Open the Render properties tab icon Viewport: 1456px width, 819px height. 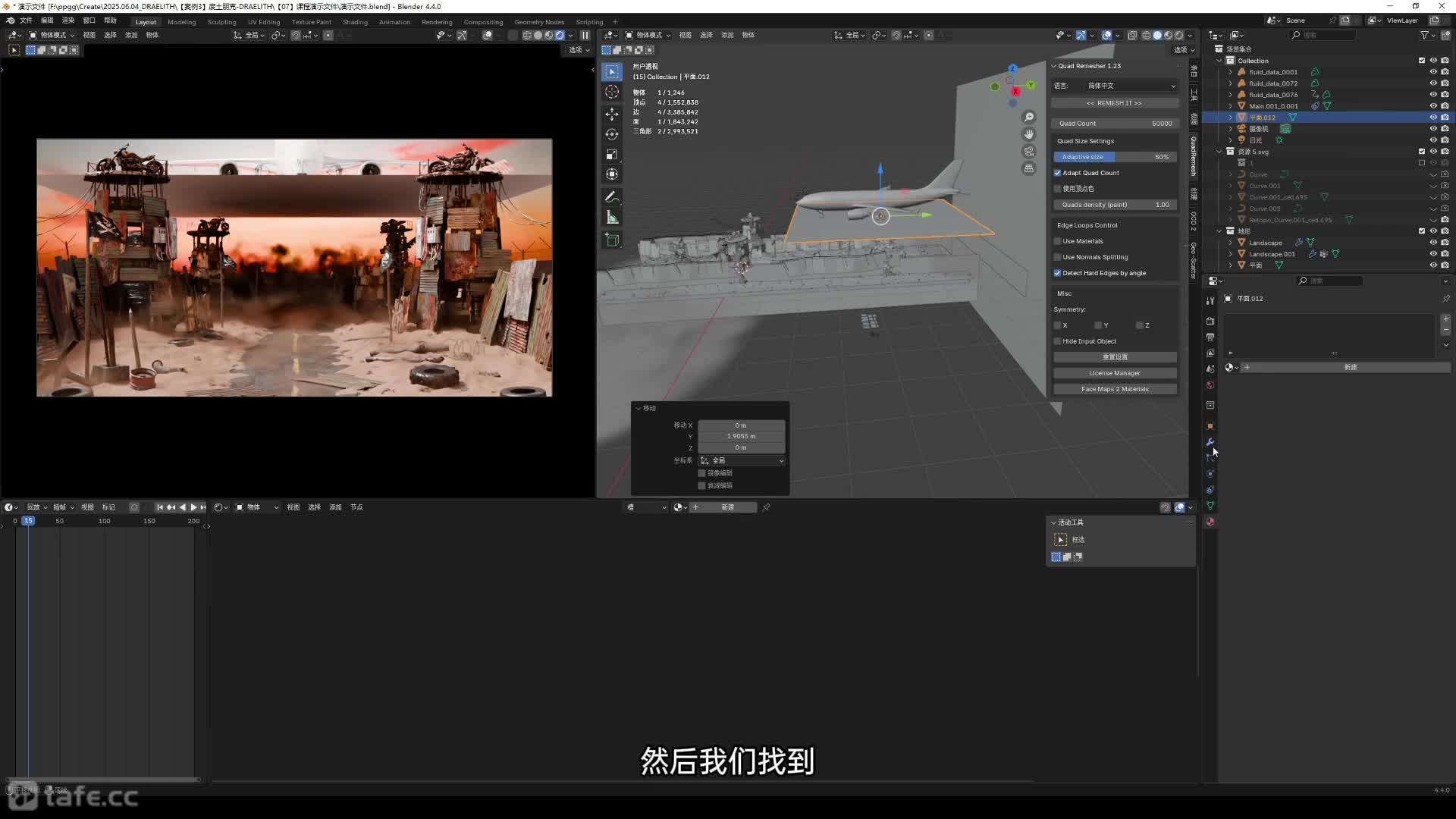tap(1210, 321)
